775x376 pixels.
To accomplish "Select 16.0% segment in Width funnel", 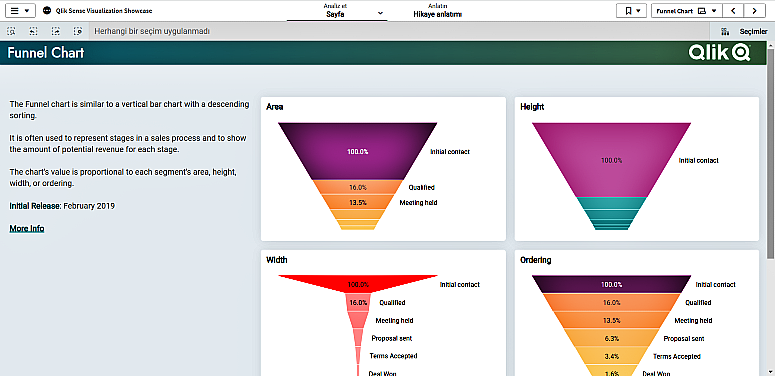I will pyautogui.click(x=358, y=302).
